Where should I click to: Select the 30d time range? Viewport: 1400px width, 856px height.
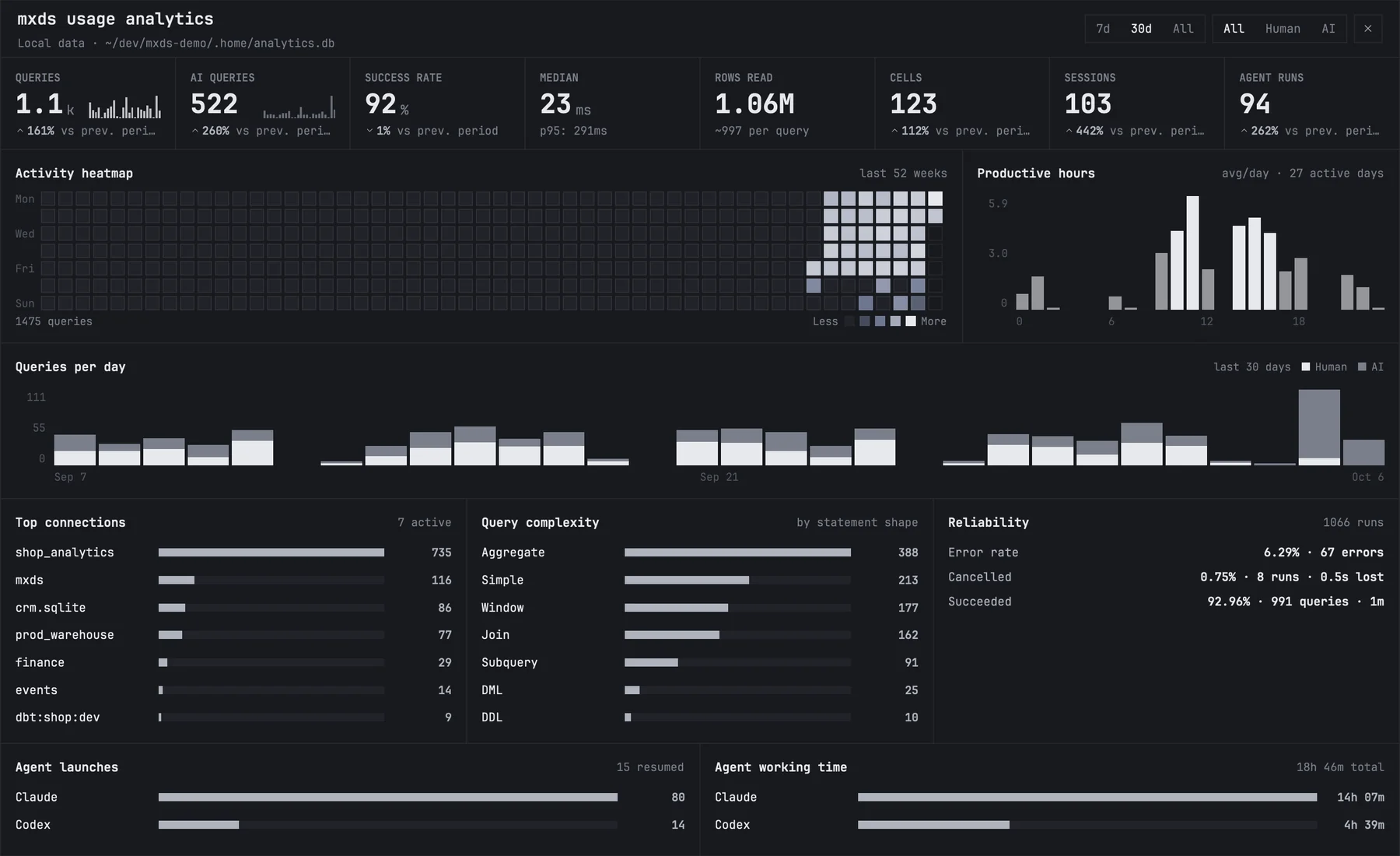click(1141, 29)
